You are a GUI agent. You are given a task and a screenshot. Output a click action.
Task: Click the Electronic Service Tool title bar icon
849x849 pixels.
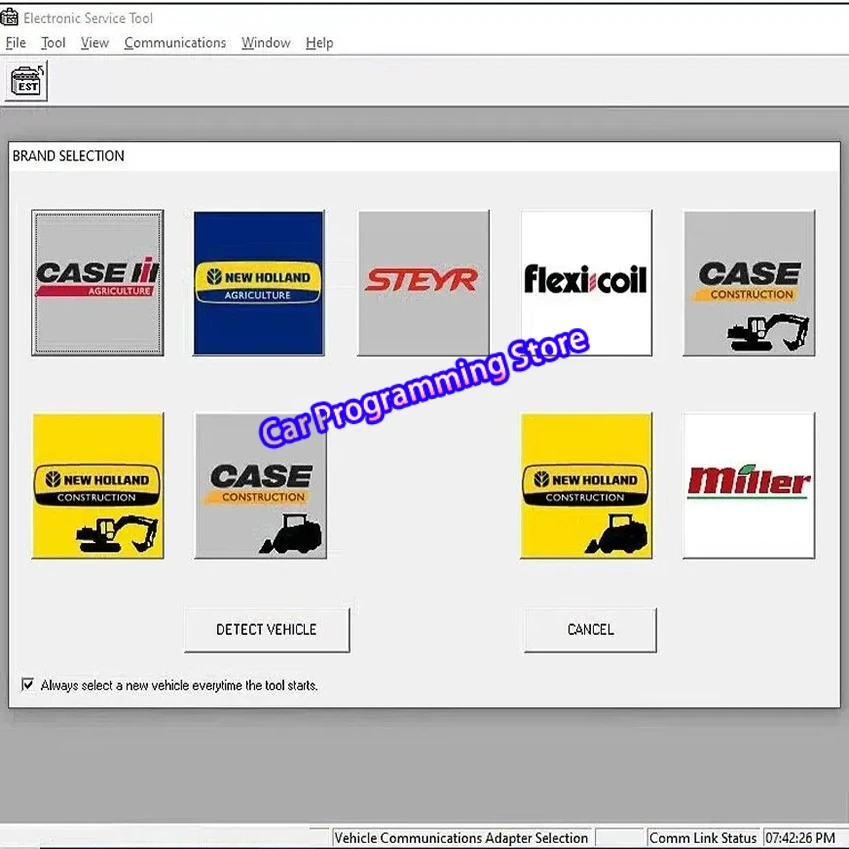(x=9, y=18)
